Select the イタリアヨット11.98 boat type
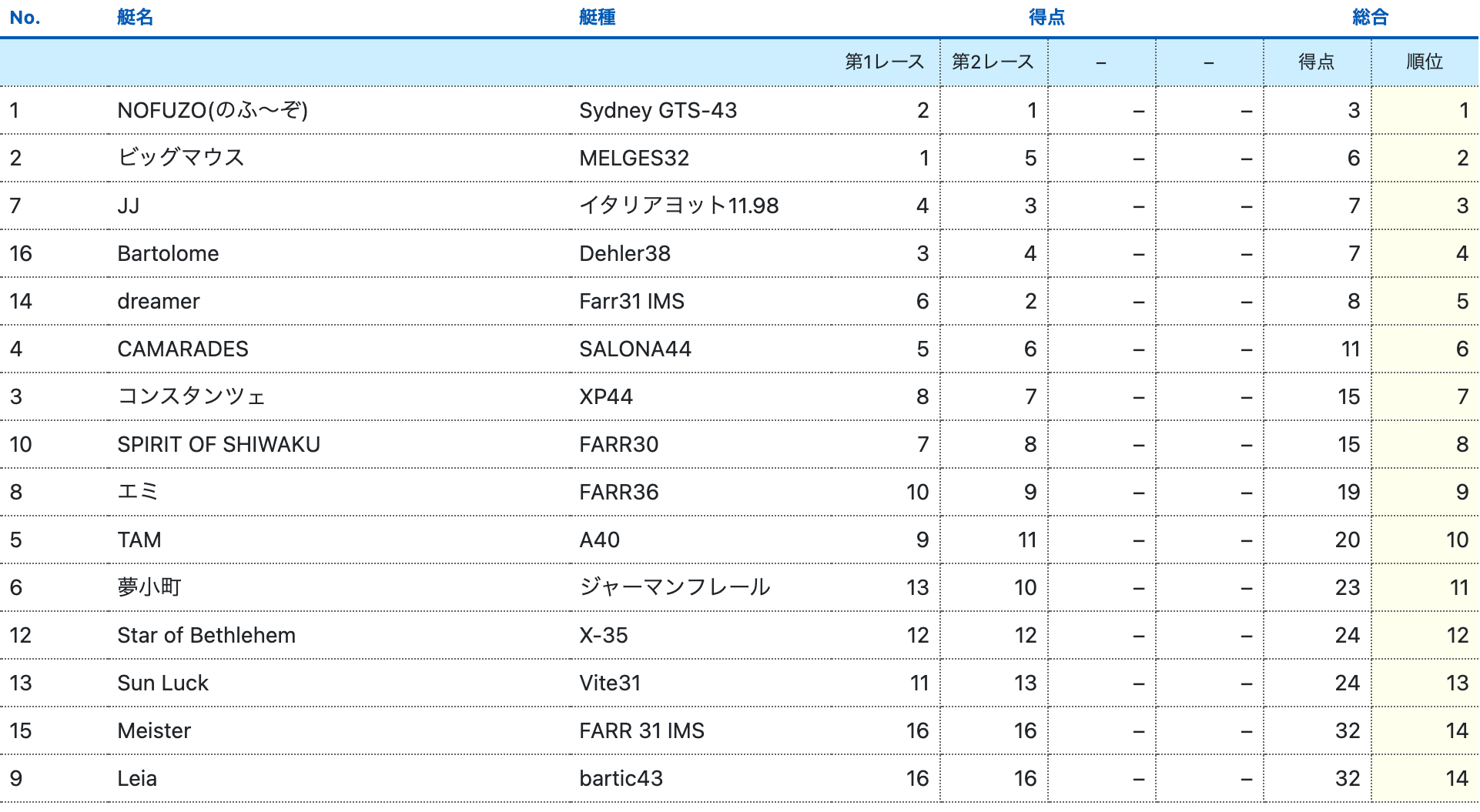Image resolution: width=1480 pixels, height=812 pixels. (678, 206)
